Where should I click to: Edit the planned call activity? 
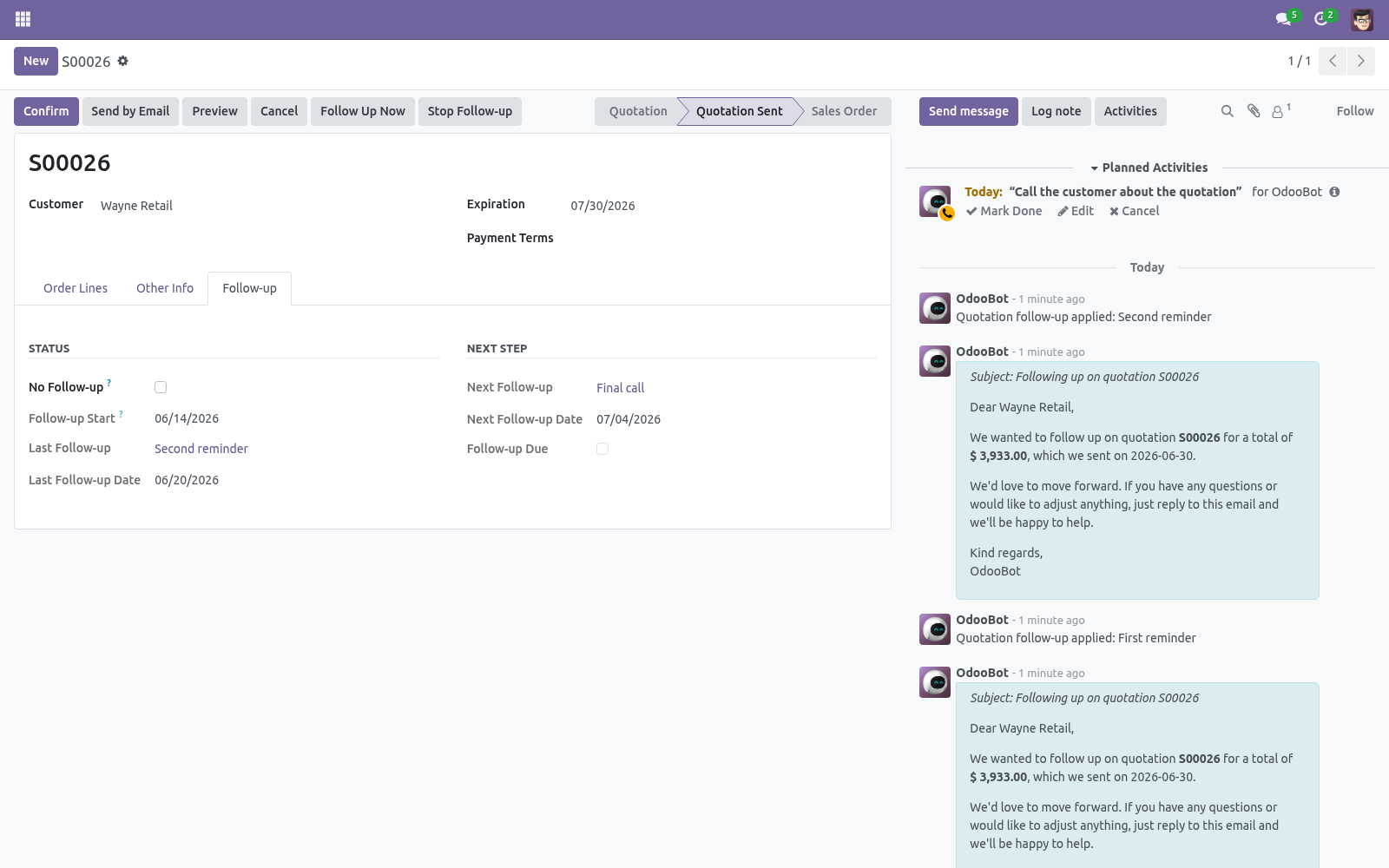pyautogui.click(x=1076, y=211)
